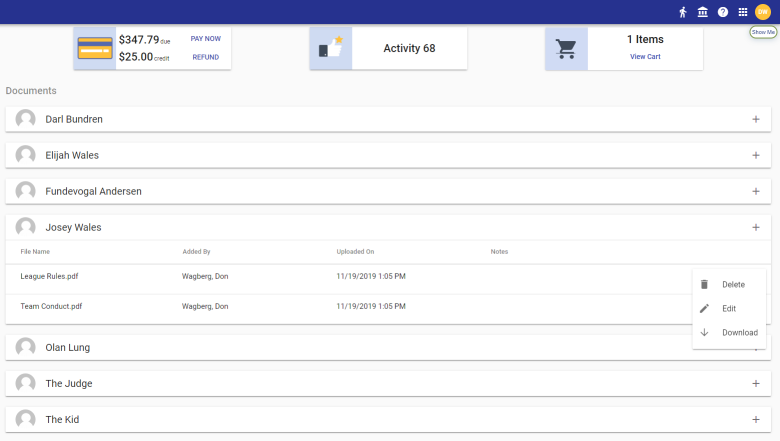Click the credit card payment icon

point(95,48)
